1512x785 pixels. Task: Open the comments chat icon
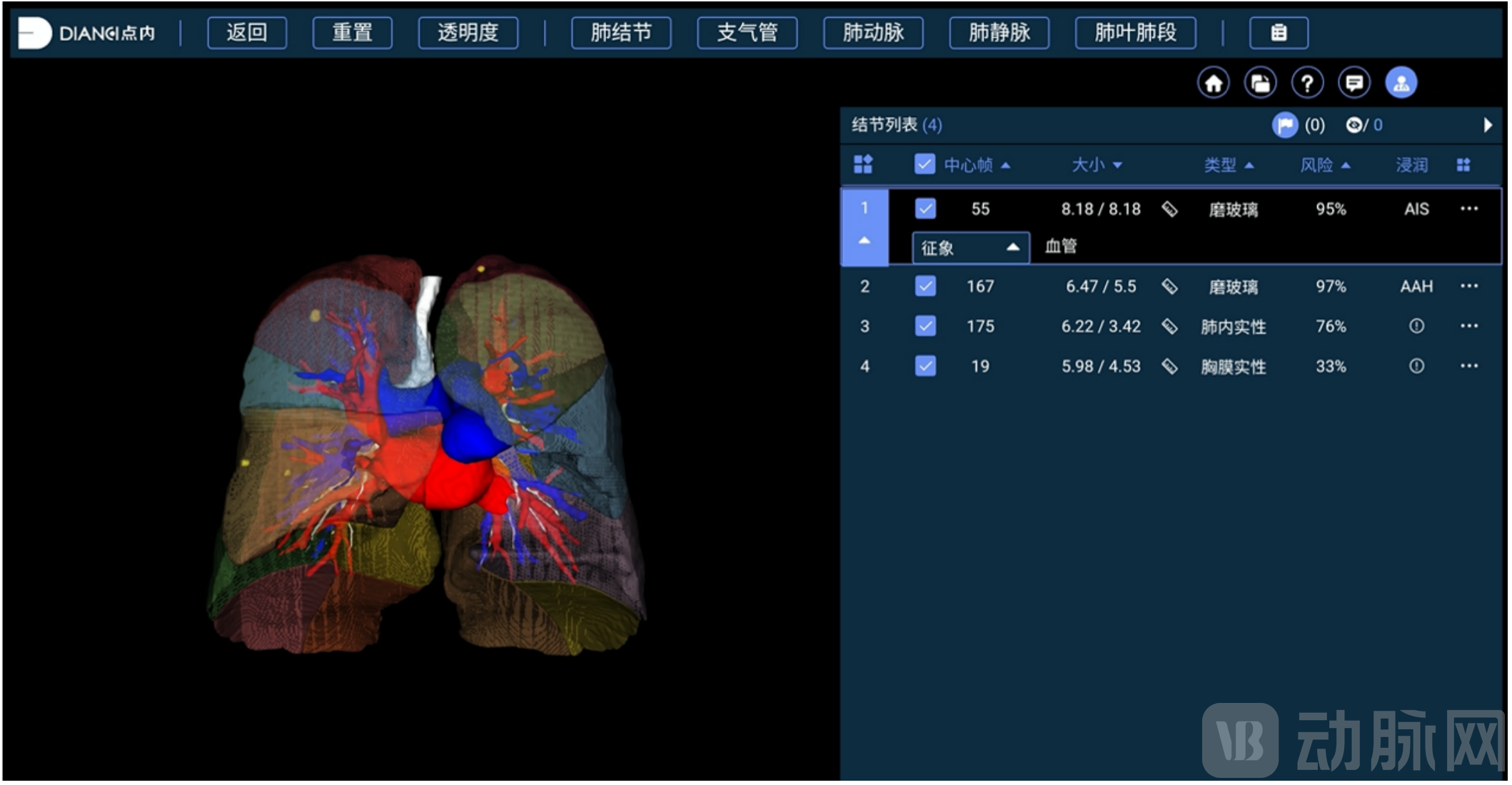1354,83
